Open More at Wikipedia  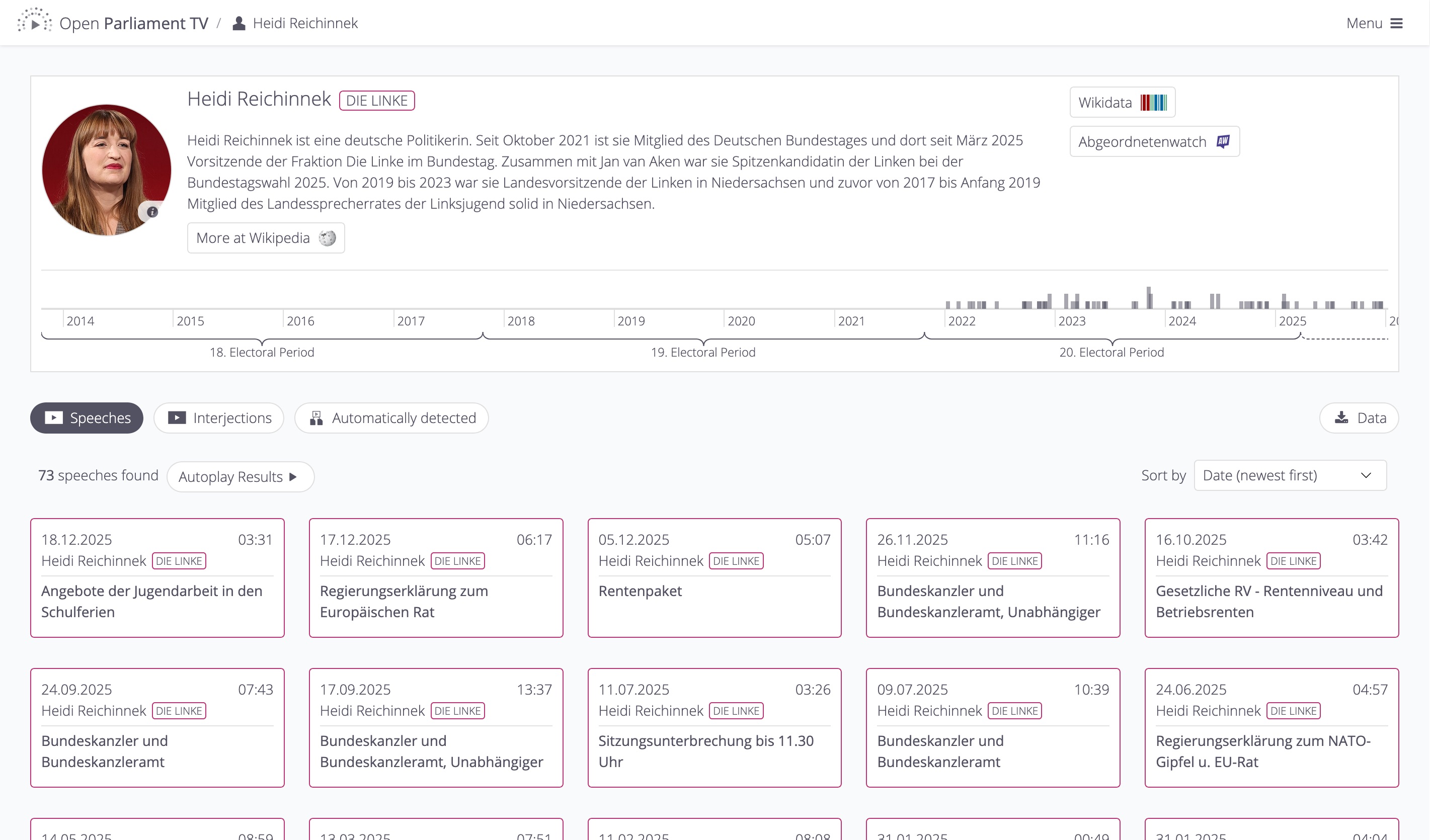coord(265,237)
